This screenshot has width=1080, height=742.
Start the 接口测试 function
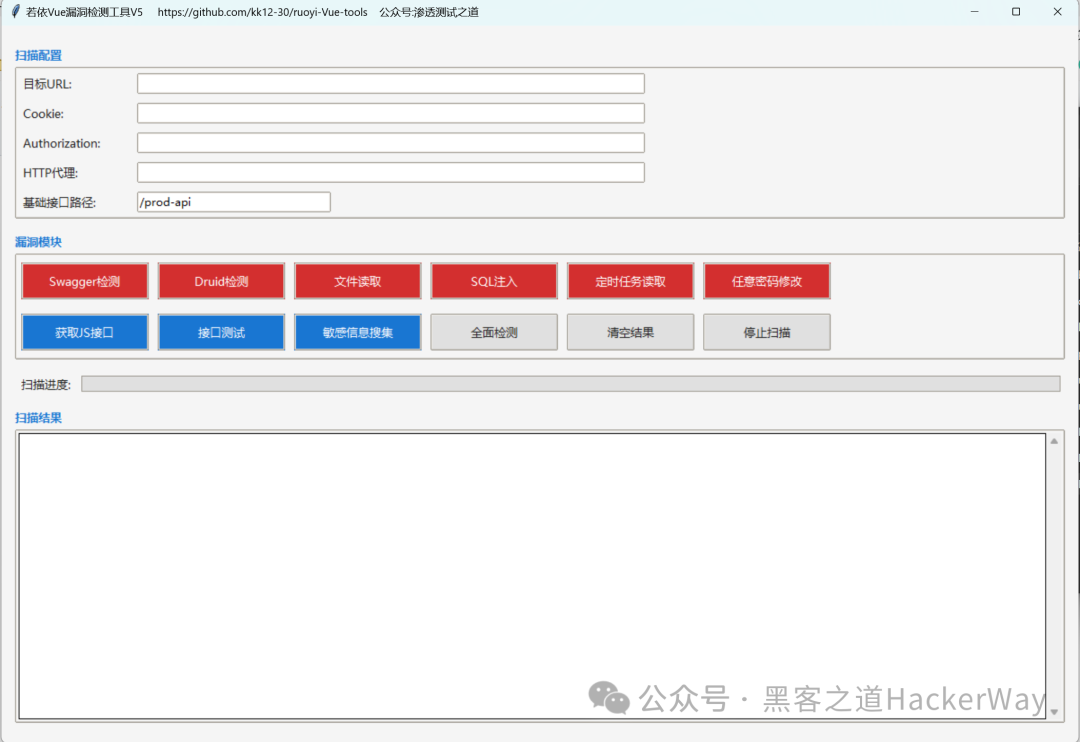[221, 332]
